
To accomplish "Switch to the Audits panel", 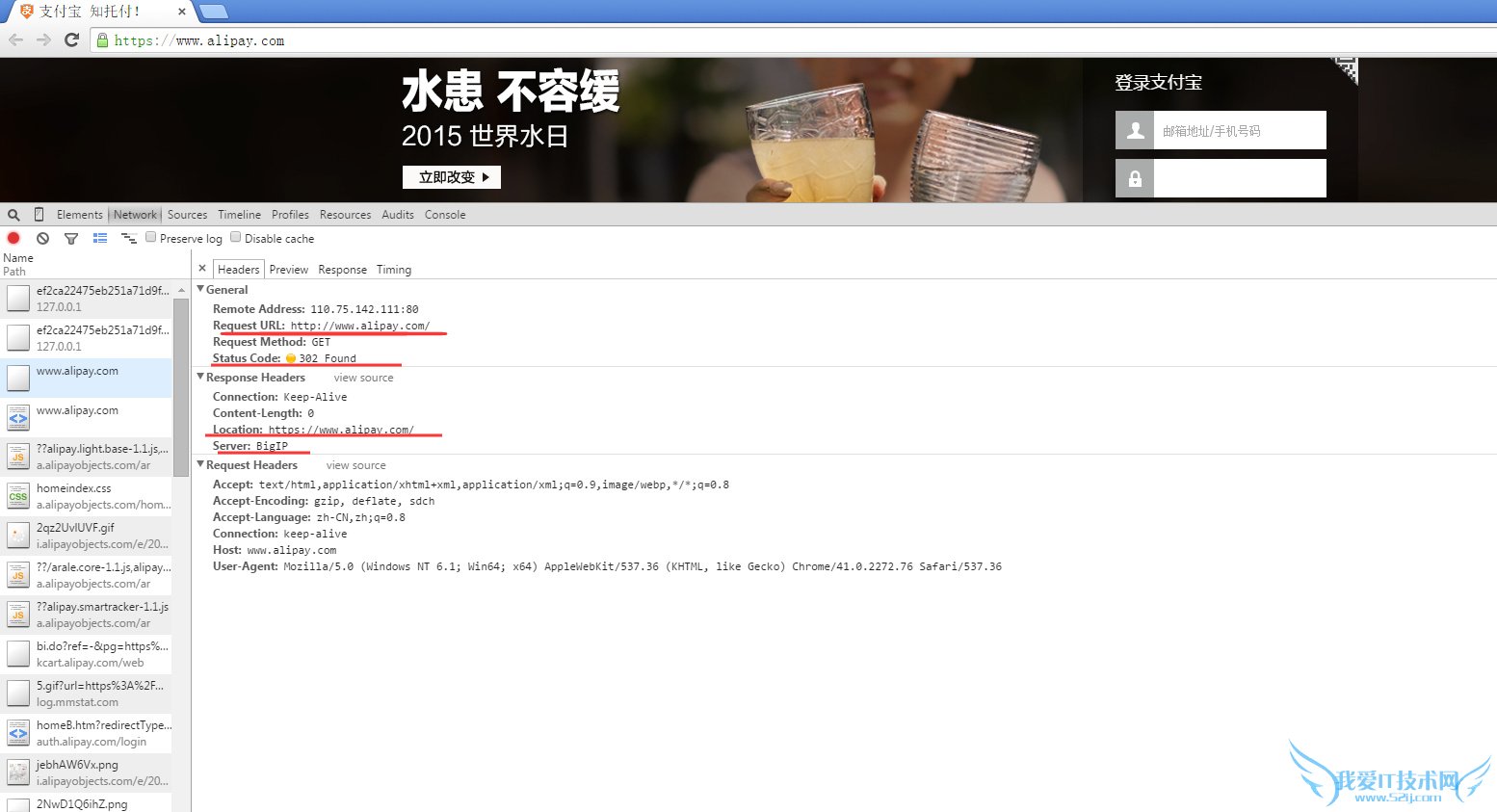I will pyautogui.click(x=398, y=215).
